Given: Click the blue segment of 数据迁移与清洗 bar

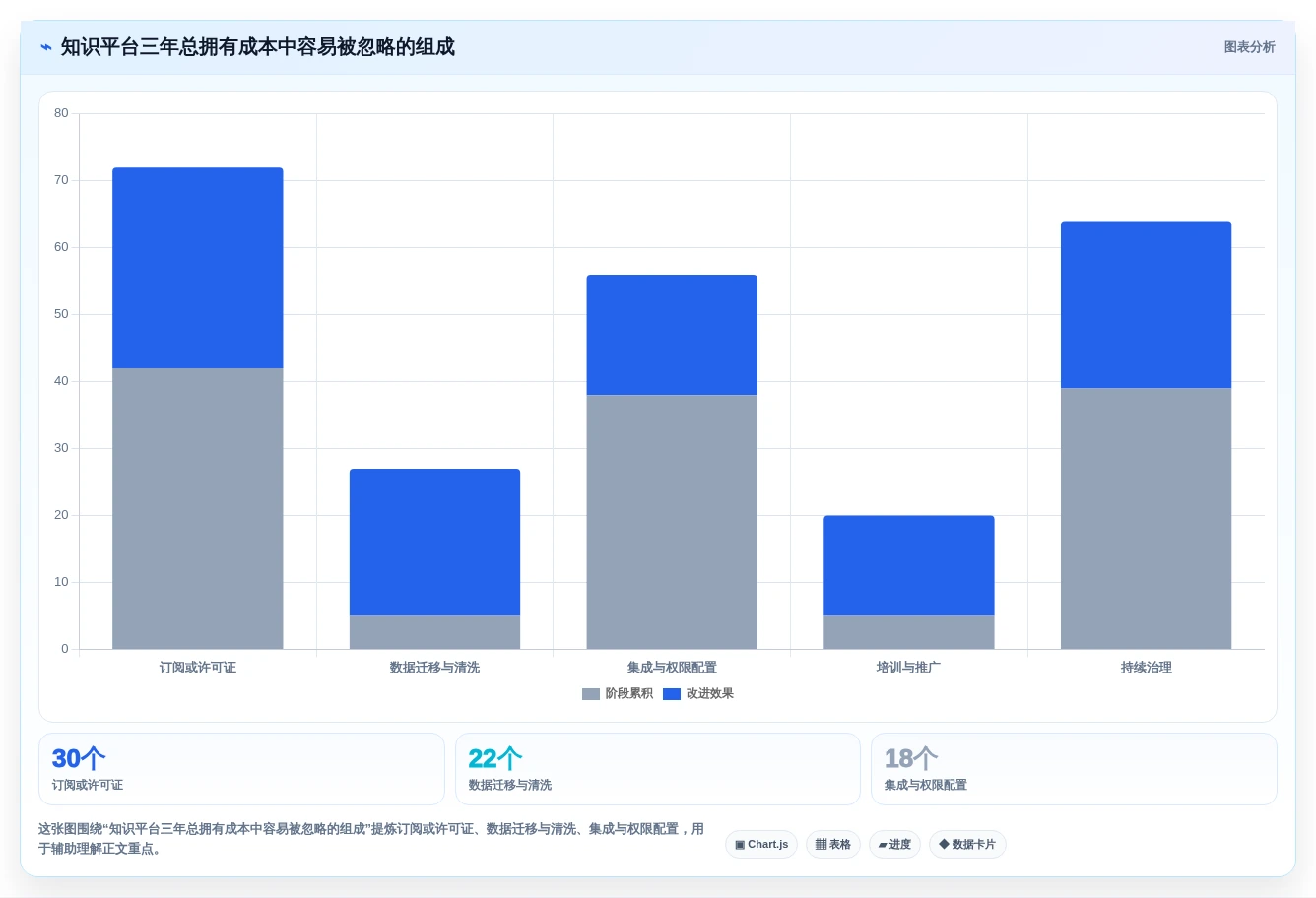Looking at the screenshot, I should [434, 543].
